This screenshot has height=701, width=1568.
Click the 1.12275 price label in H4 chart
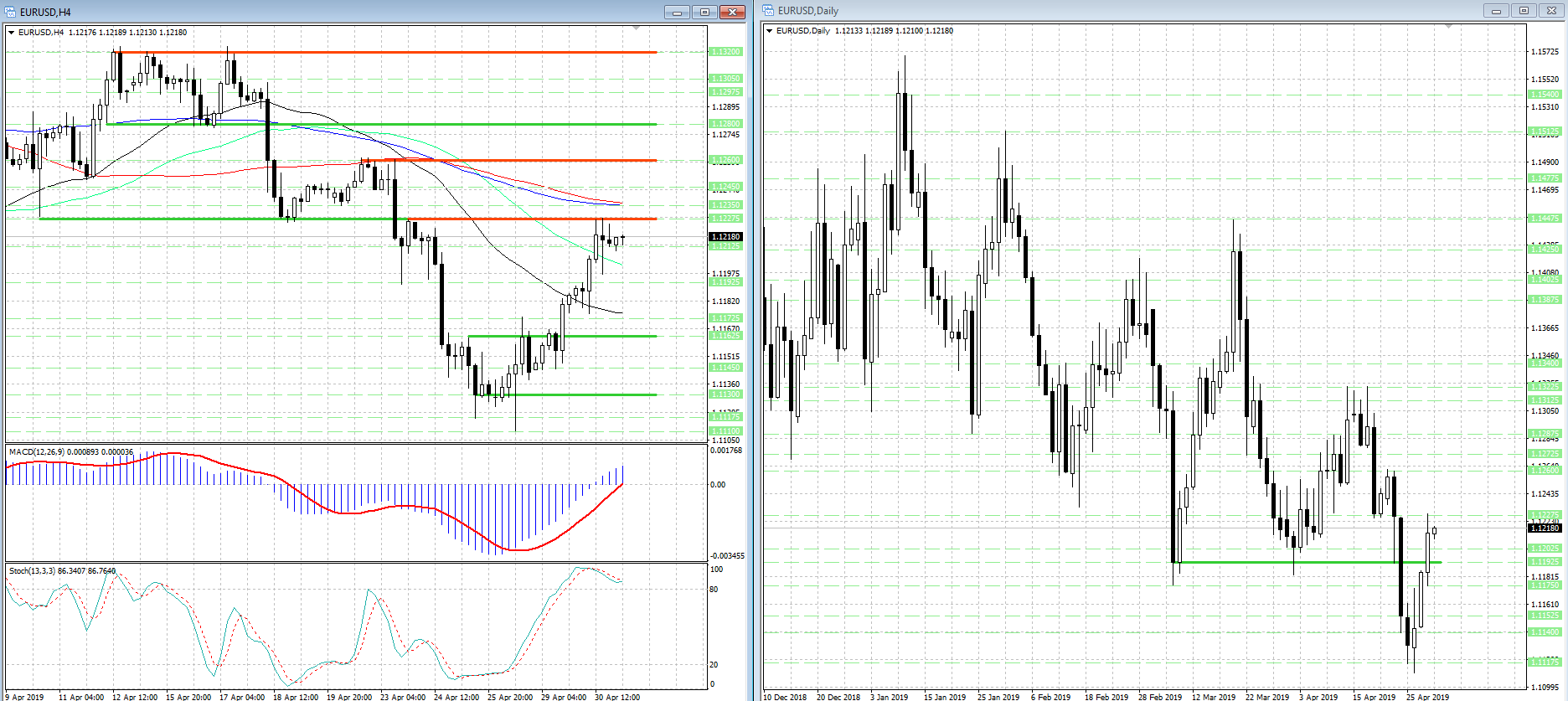point(725,219)
